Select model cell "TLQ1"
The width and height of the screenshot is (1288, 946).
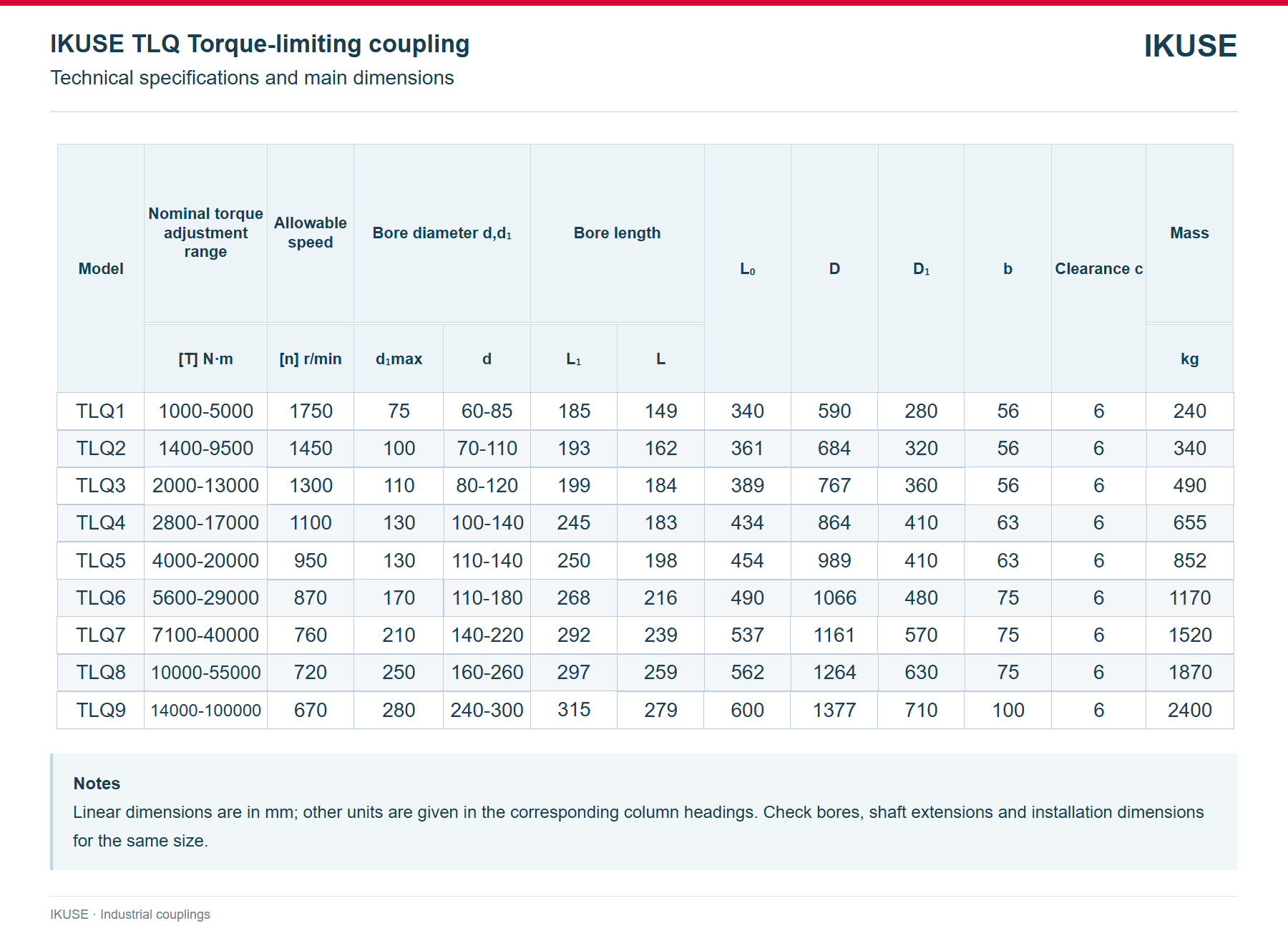(101, 411)
